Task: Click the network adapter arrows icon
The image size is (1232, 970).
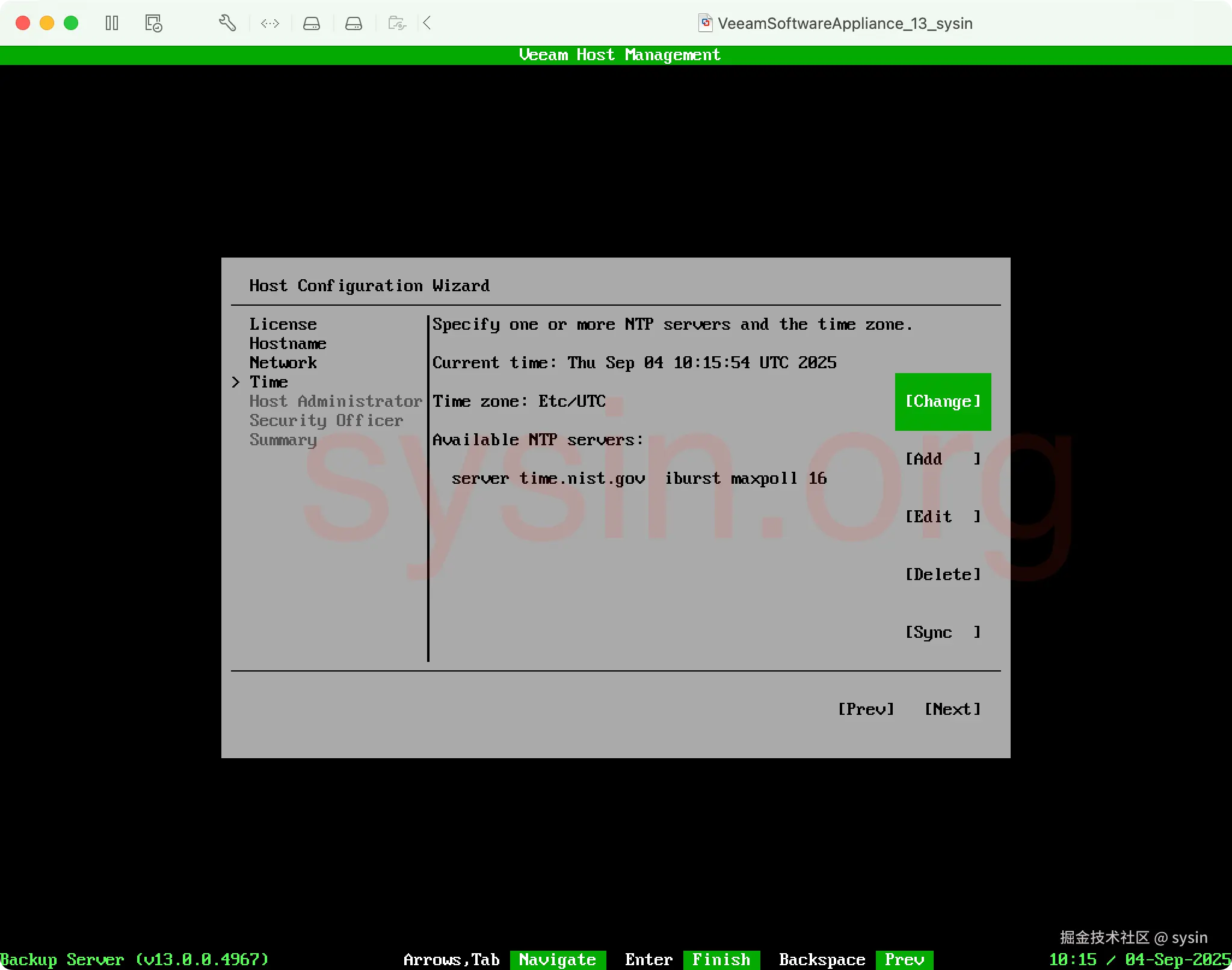Action: [x=269, y=23]
